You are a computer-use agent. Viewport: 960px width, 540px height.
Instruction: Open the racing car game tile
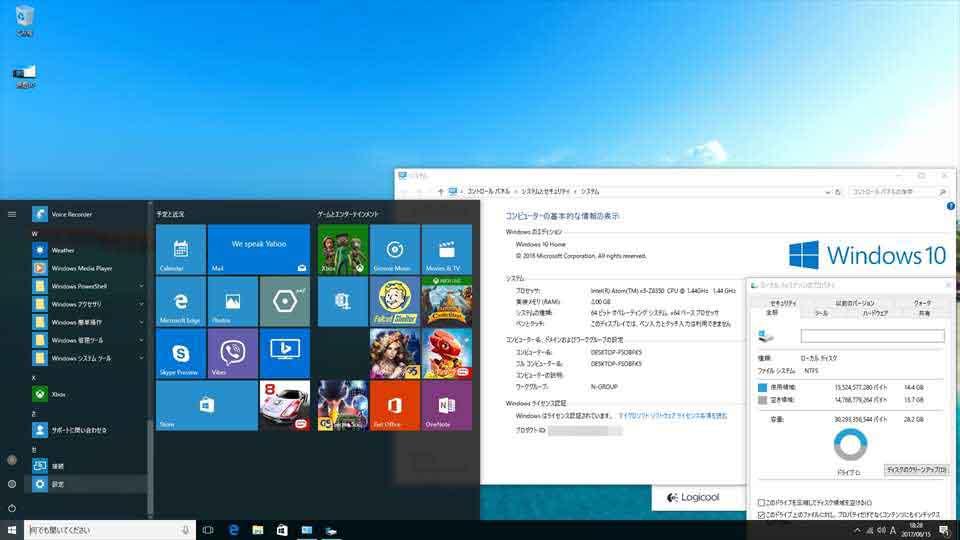[285, 405]
